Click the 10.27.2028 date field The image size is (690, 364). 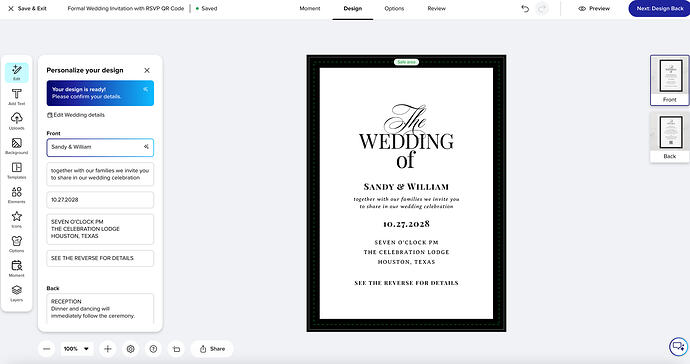[x=100, y=200]
